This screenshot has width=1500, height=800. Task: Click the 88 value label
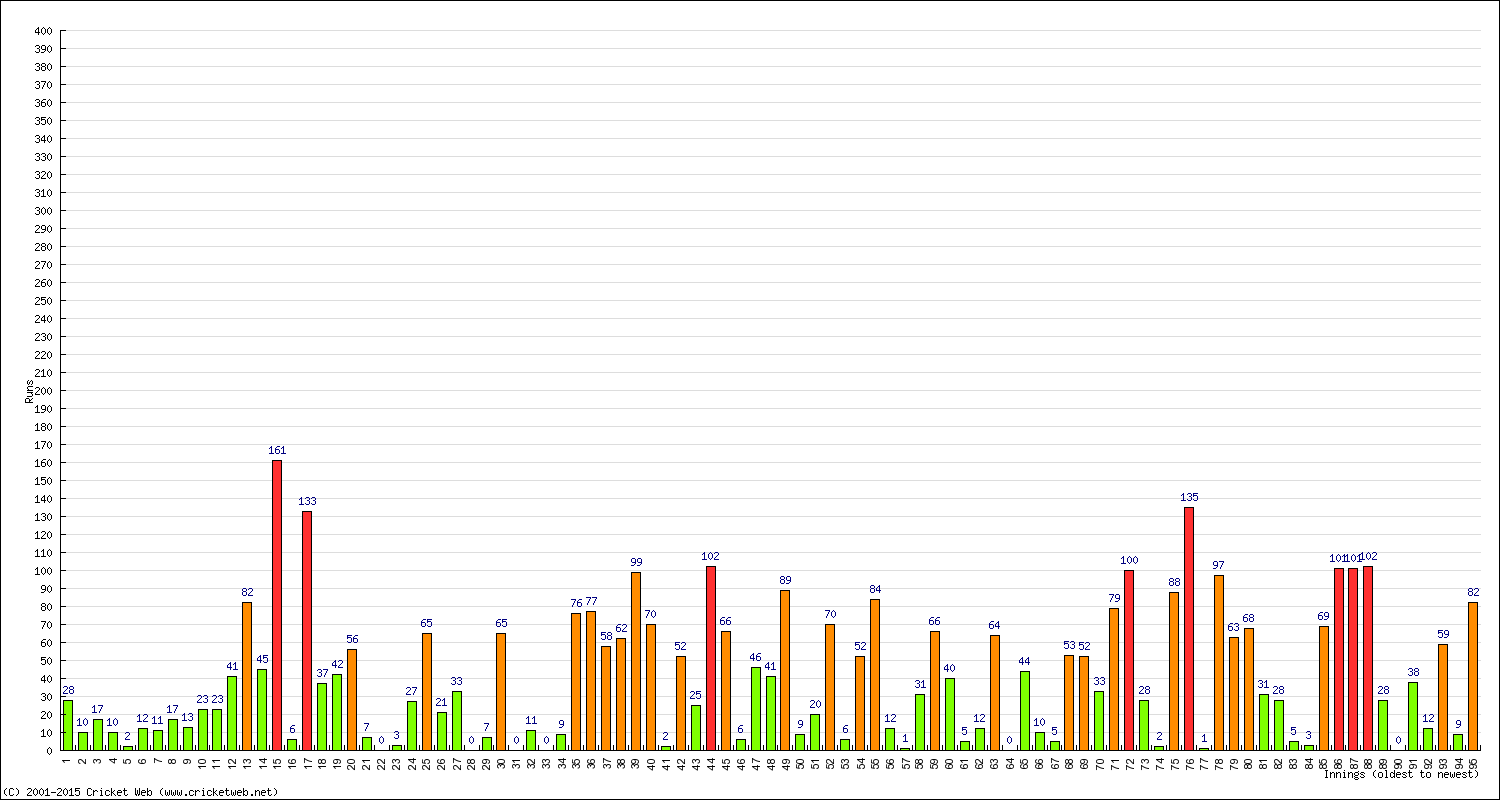click(1174, 582)
